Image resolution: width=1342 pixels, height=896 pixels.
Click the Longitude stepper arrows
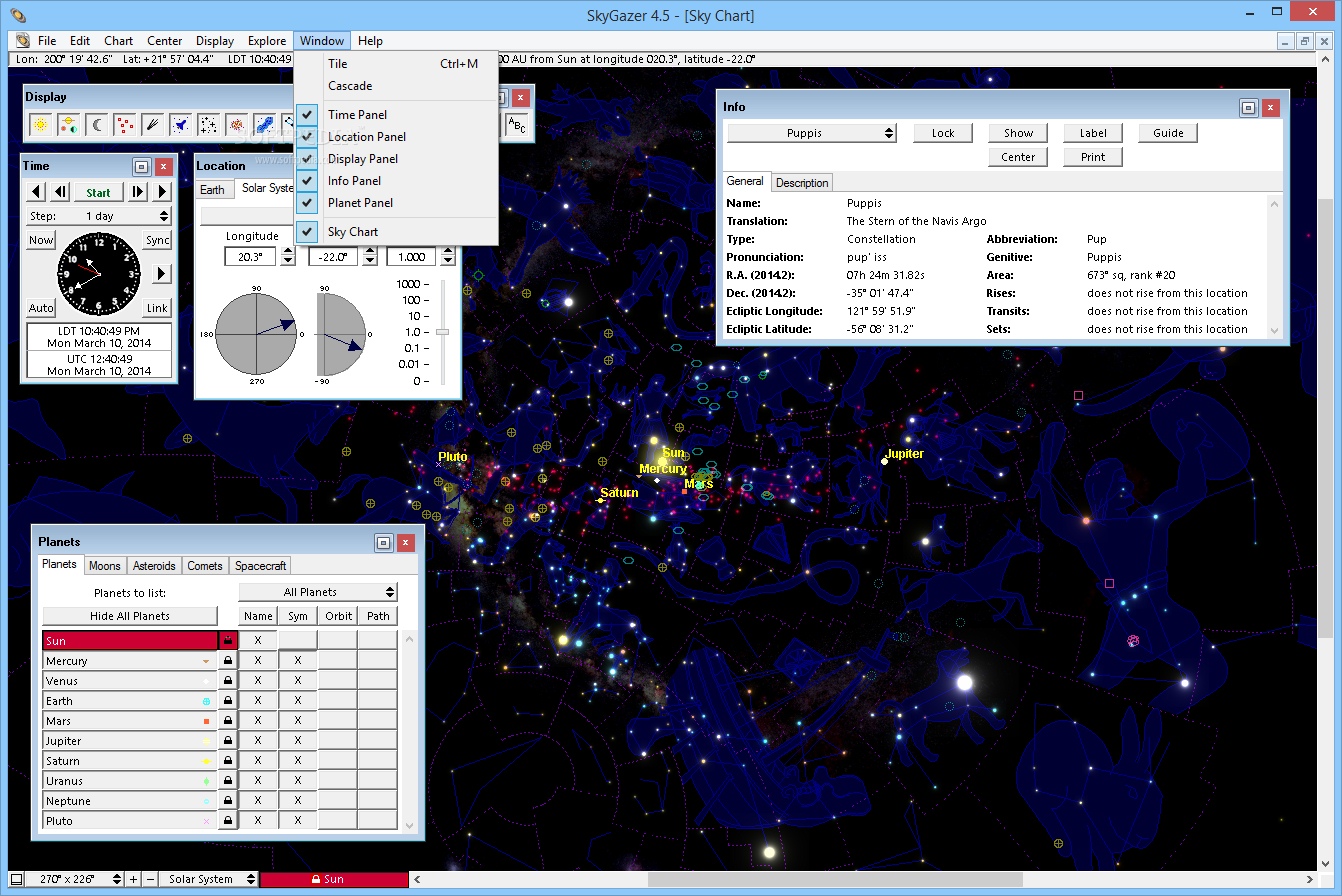(x=288, y=257)
